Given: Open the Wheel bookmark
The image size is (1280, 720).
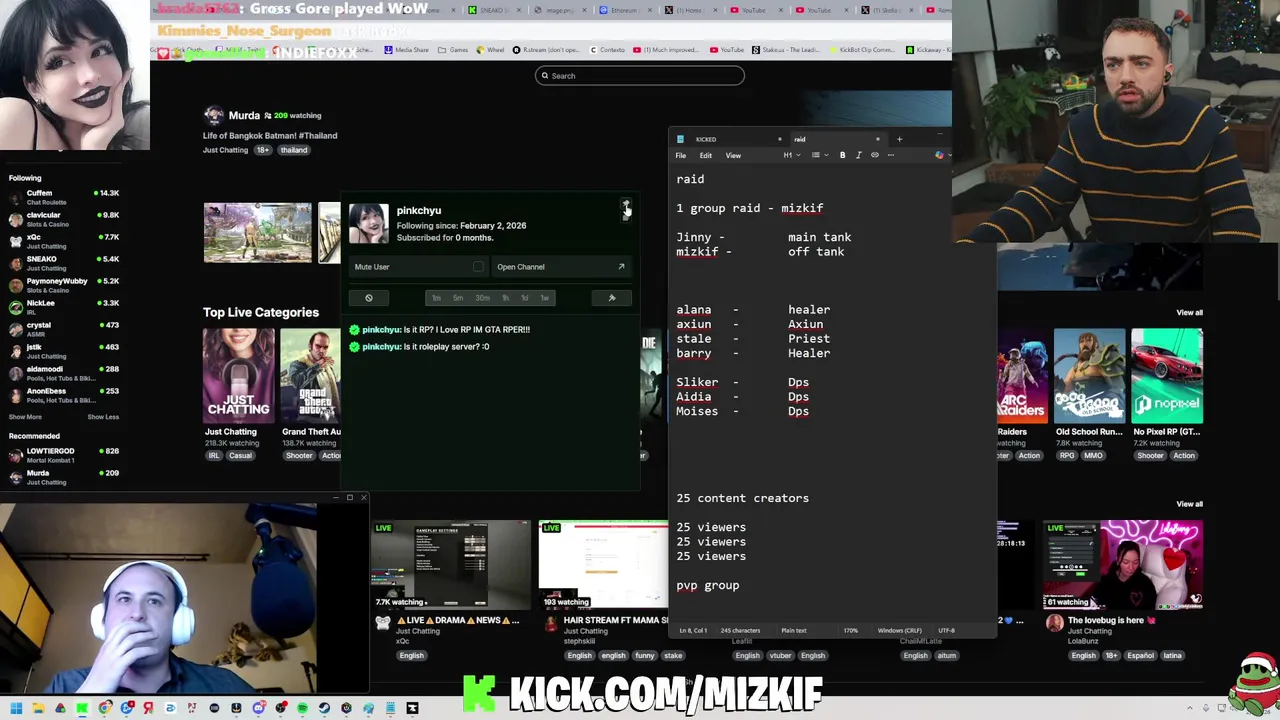Looking at the screenshot, I should click(490, 50).
